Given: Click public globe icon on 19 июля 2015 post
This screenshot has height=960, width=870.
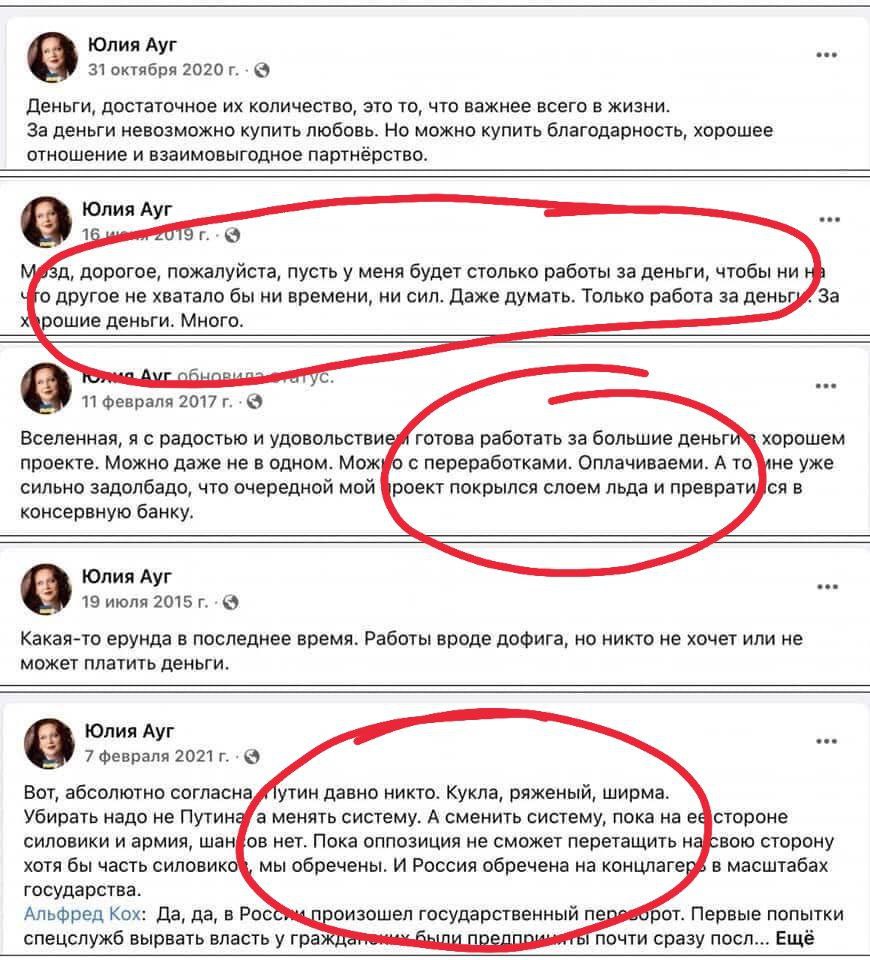Looking at the screenshot, I should click(230, 602).
